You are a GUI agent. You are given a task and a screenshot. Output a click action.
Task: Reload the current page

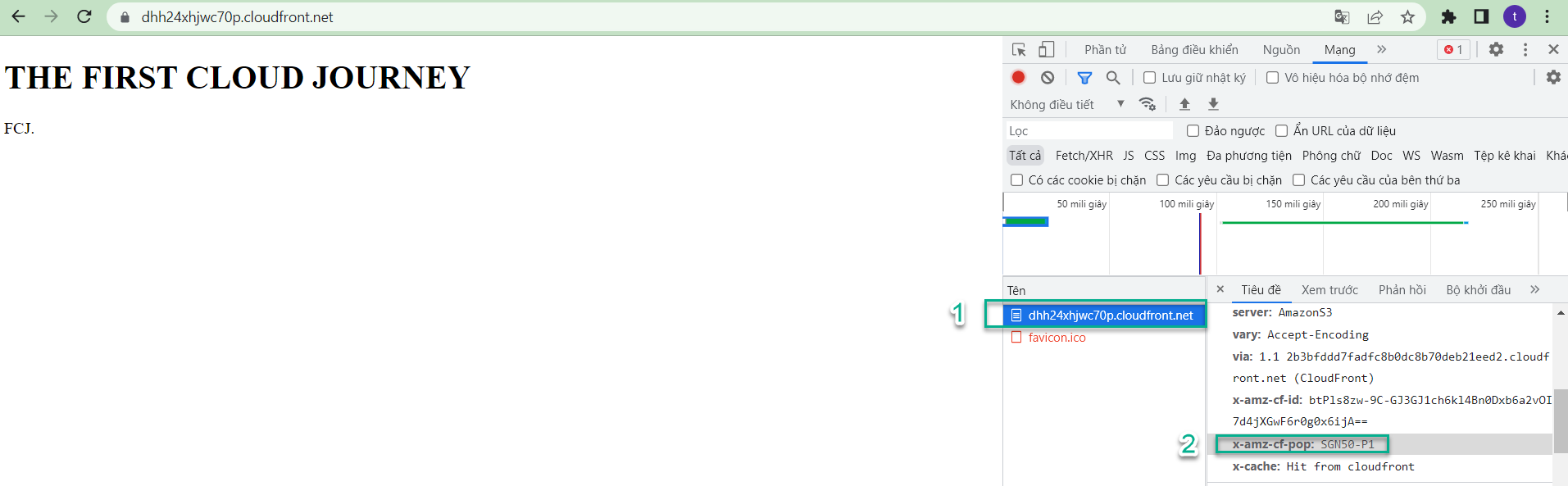pyautogui.click(x=84, y=16)
